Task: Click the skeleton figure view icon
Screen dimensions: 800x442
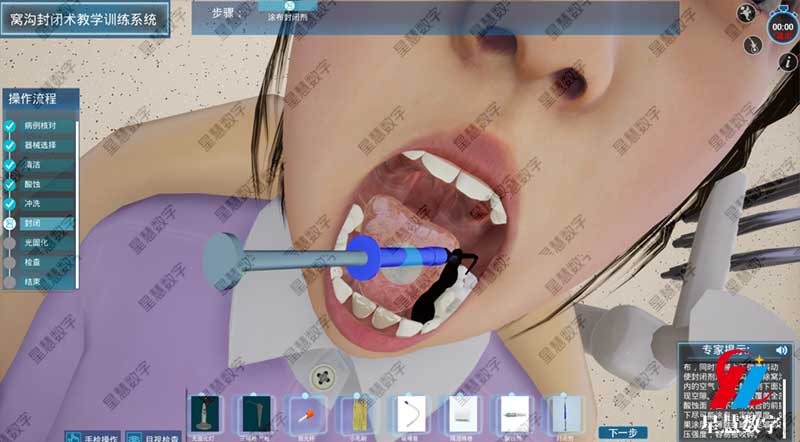Action: click(746, 13)
